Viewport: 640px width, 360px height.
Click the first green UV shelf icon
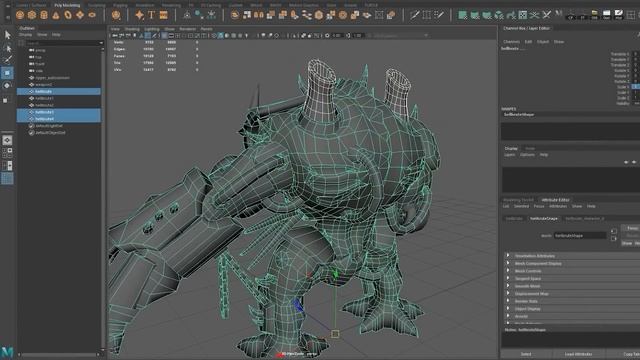coord(462,16)
